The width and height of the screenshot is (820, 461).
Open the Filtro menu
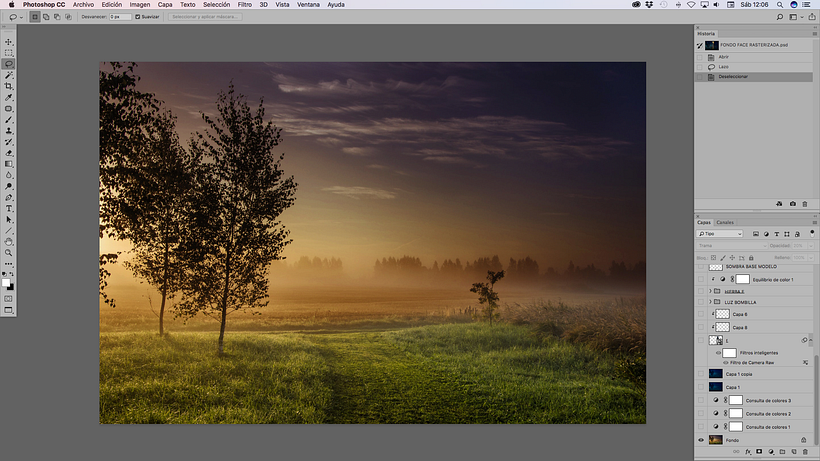244,5
